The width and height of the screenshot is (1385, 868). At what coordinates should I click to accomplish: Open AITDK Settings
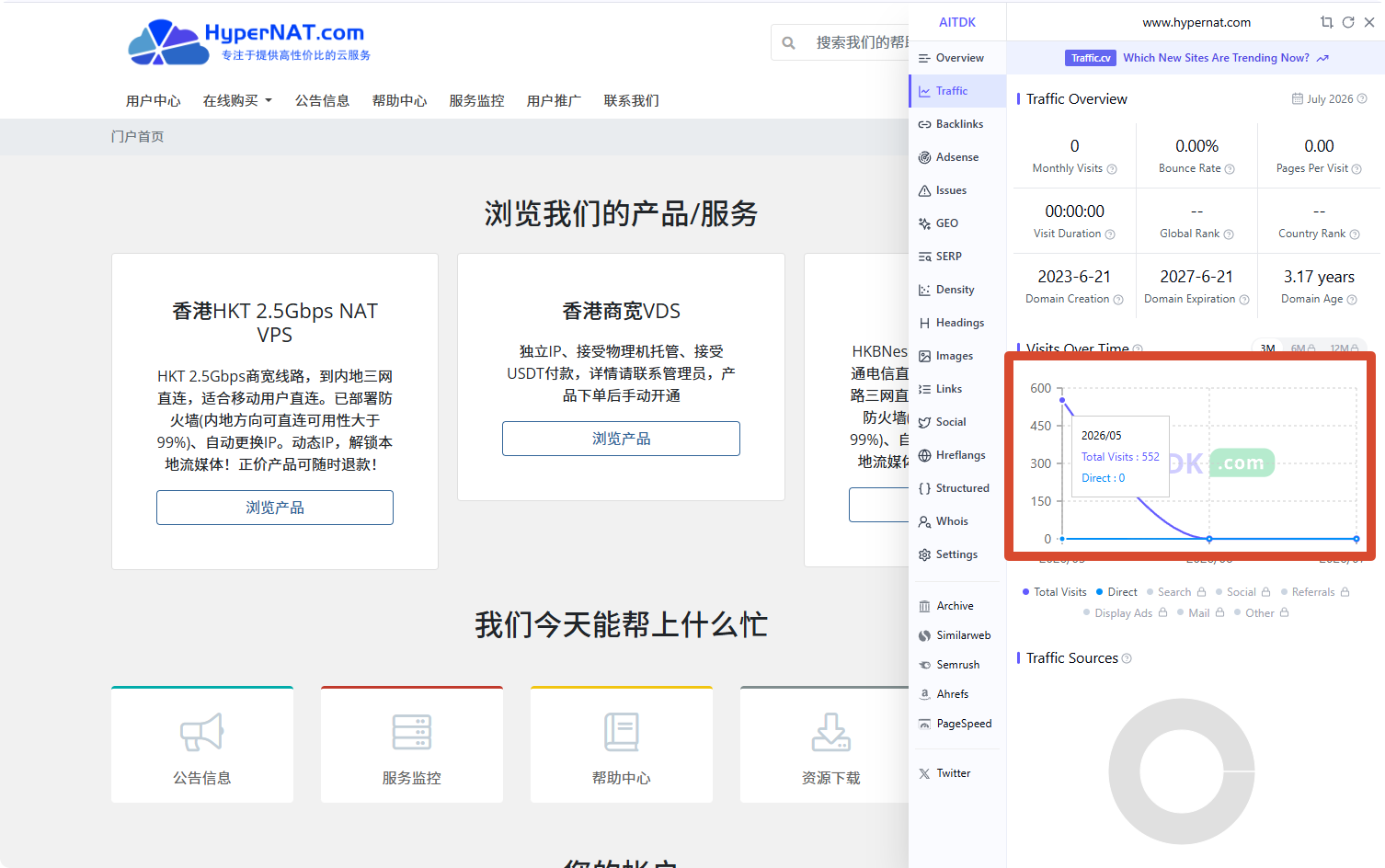(956, 554)
